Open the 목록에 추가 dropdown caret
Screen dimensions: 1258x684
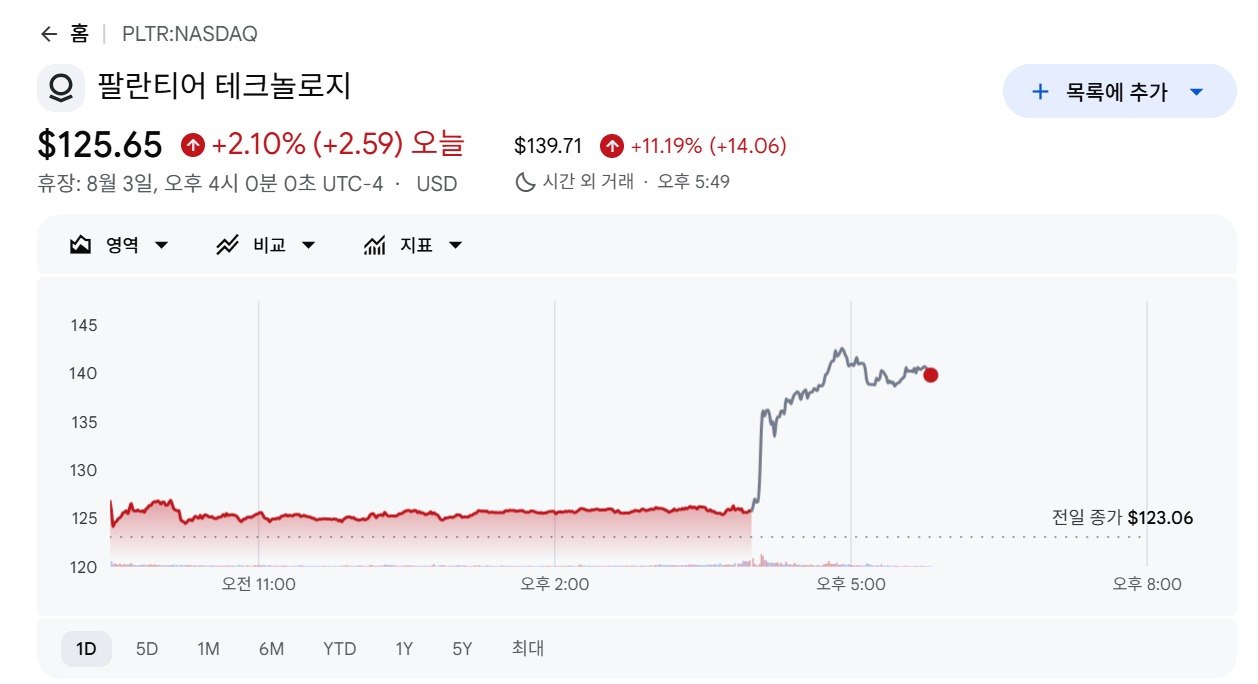point(1197,92)
